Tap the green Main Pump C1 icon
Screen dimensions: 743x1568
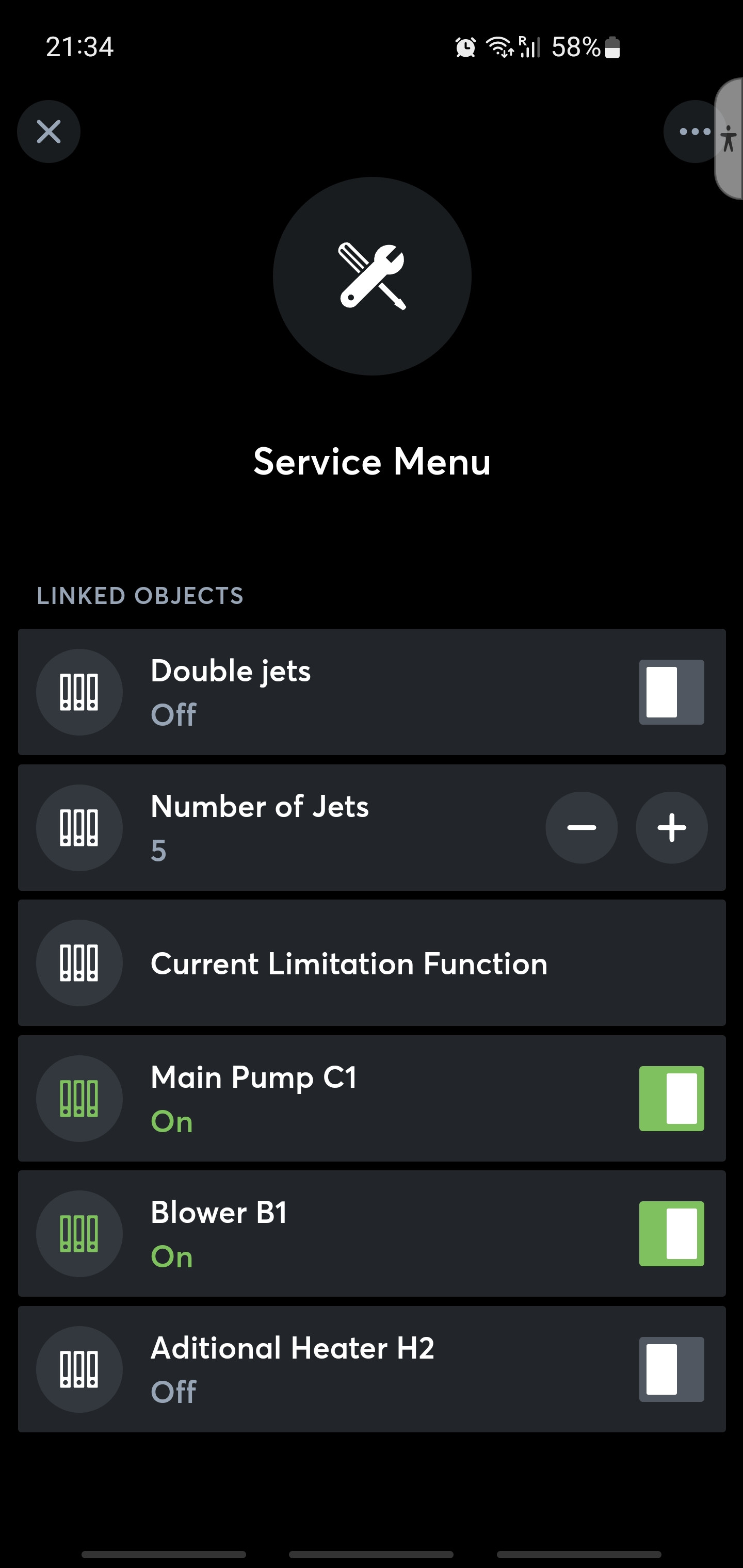point(79,1099)
